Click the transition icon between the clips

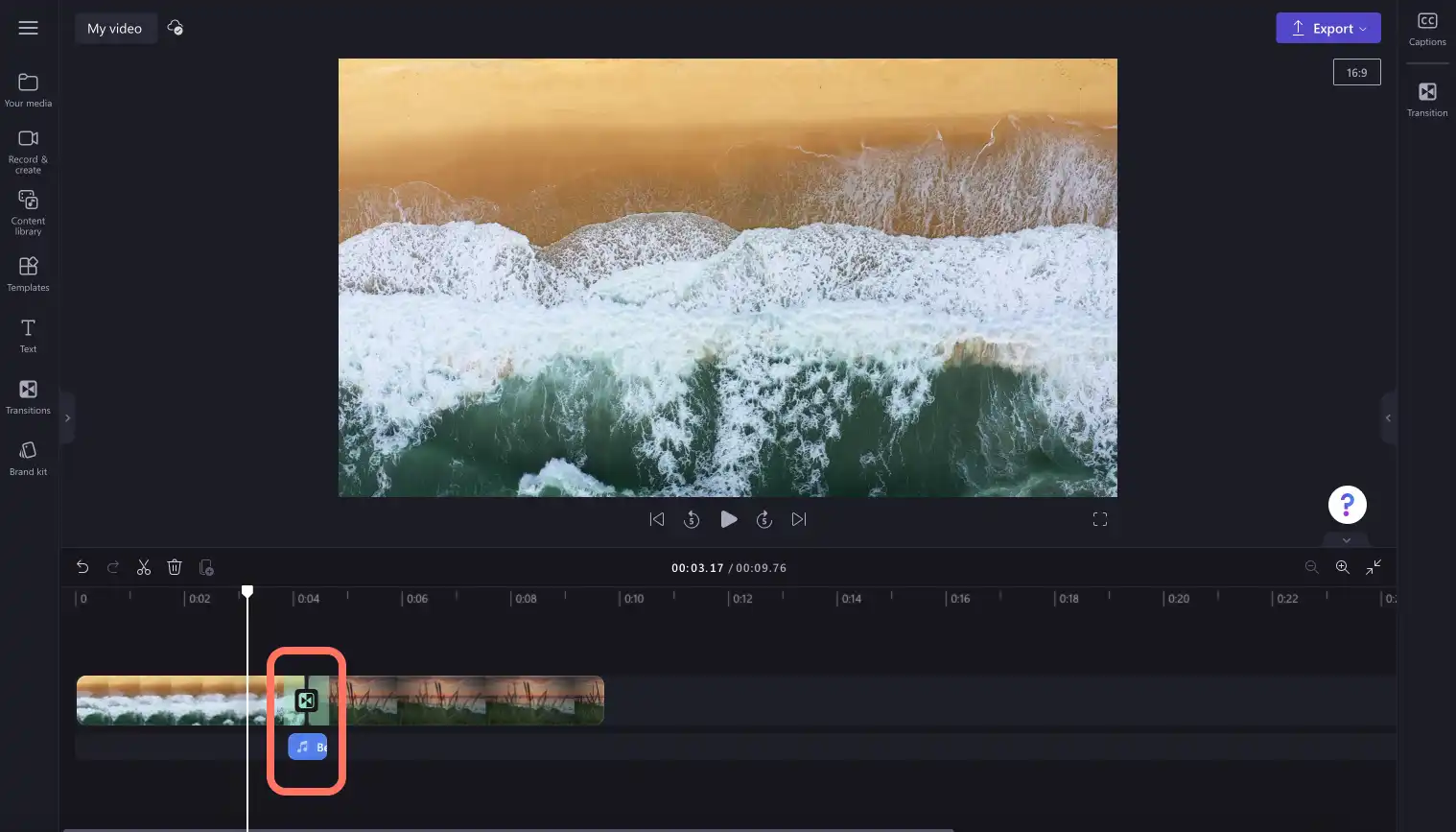click(x=306, y=701)
